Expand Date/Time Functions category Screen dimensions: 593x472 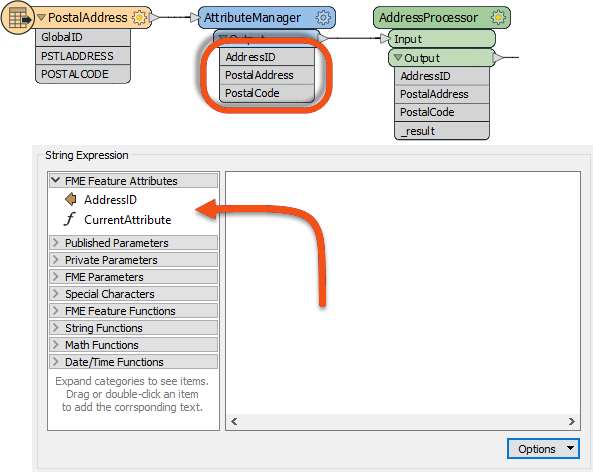pos(56,362)
